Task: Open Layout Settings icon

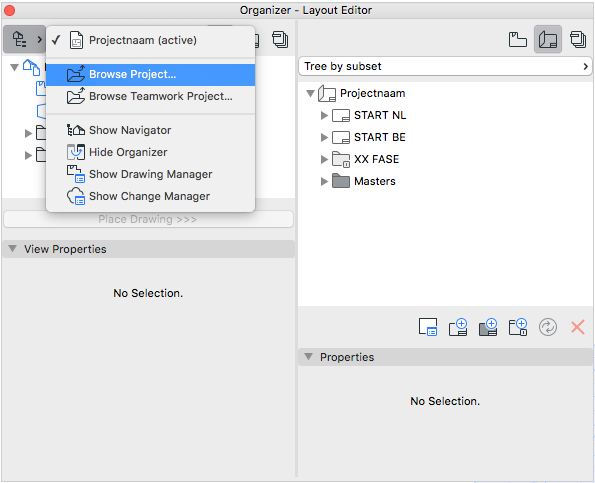Action: (x=428, y=327)
